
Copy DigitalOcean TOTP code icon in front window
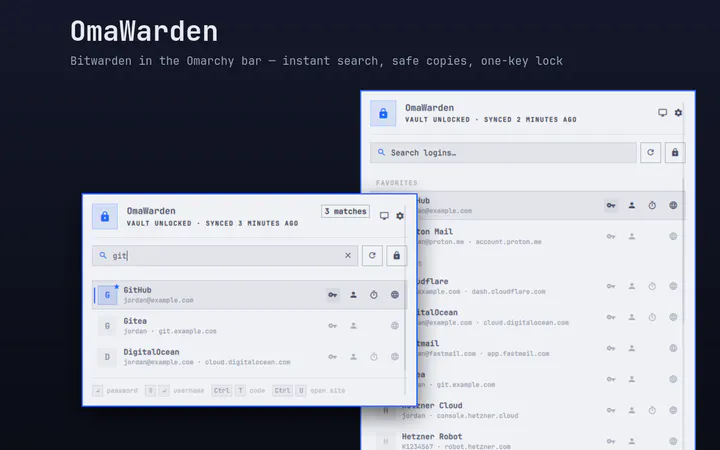374,357
